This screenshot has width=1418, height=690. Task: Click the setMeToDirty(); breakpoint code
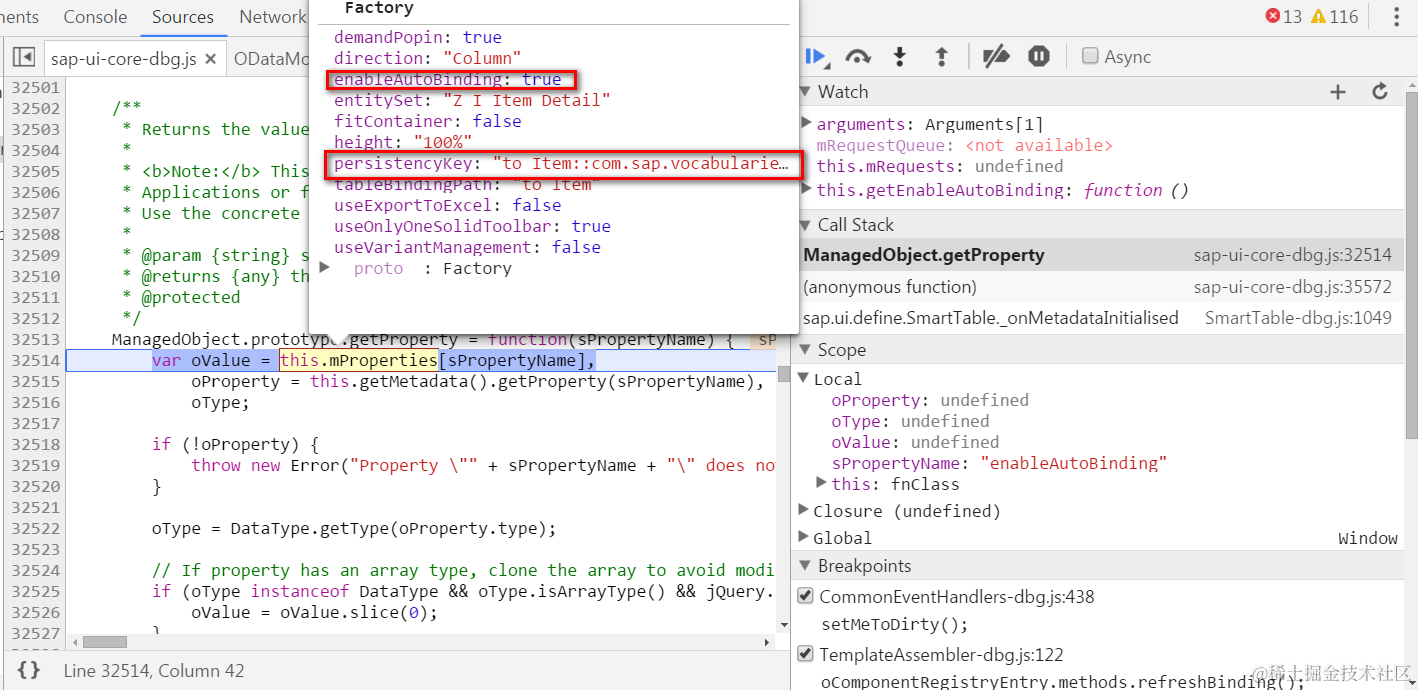pyautogui.click(x=895, y=624)
